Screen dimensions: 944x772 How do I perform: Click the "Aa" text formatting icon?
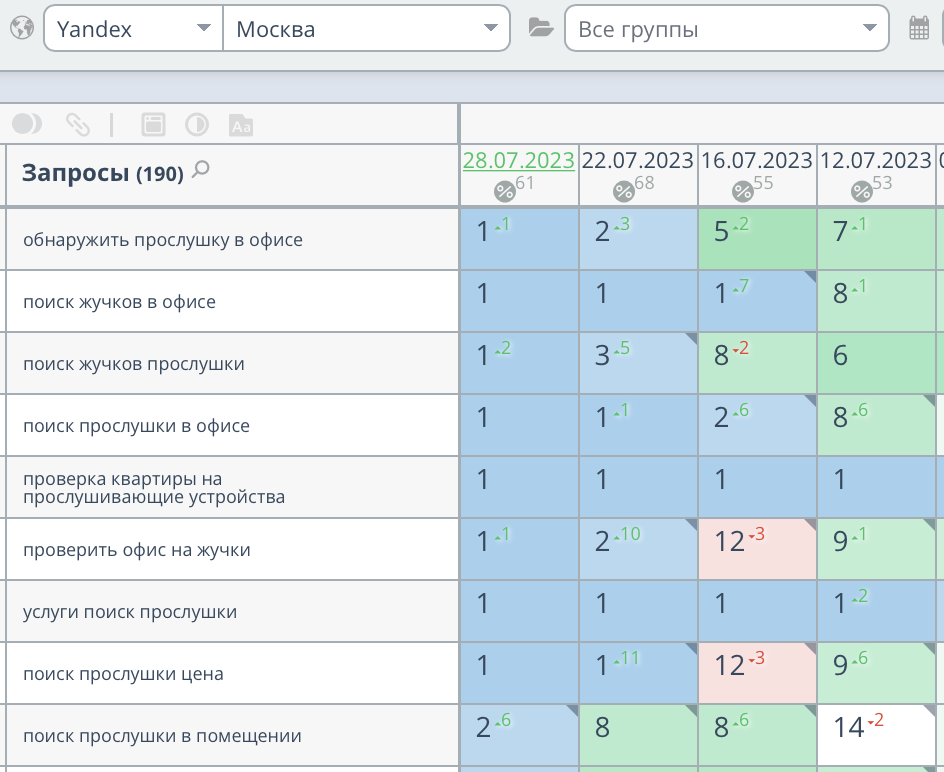pyautogui.click(x=240, y=124)
